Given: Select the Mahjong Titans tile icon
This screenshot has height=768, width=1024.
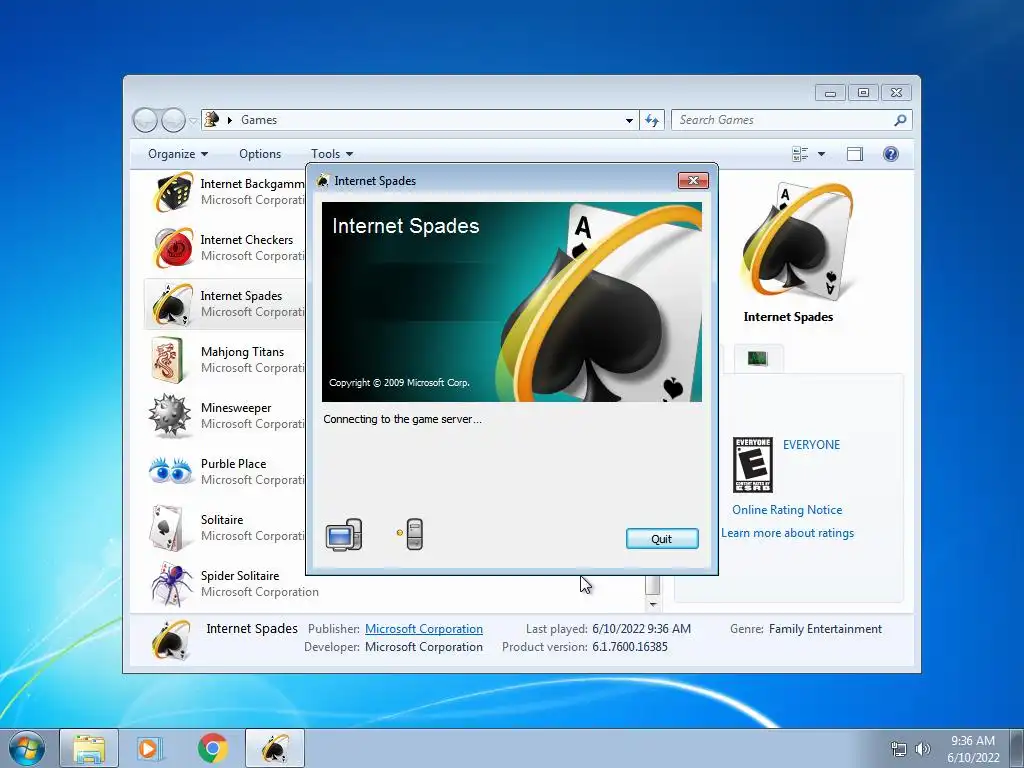Looking at the screenshot, I should pyautogui.click(x=167, y=360).
